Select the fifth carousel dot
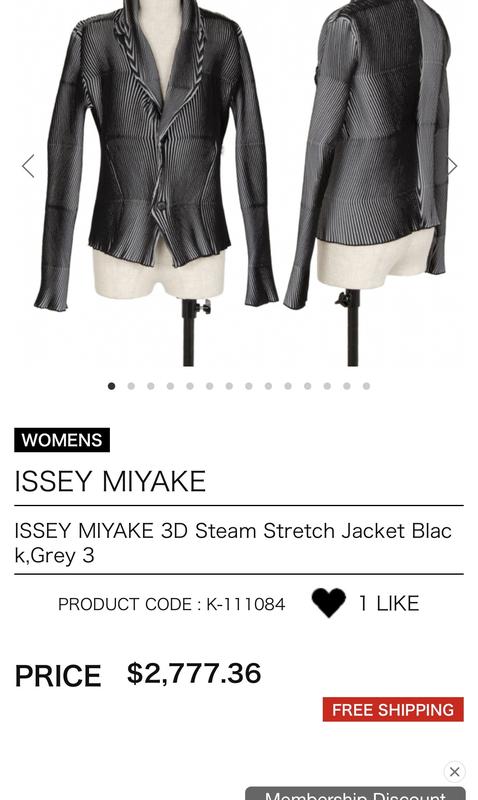This screenshot has width=478, height=800. point(190,386)
